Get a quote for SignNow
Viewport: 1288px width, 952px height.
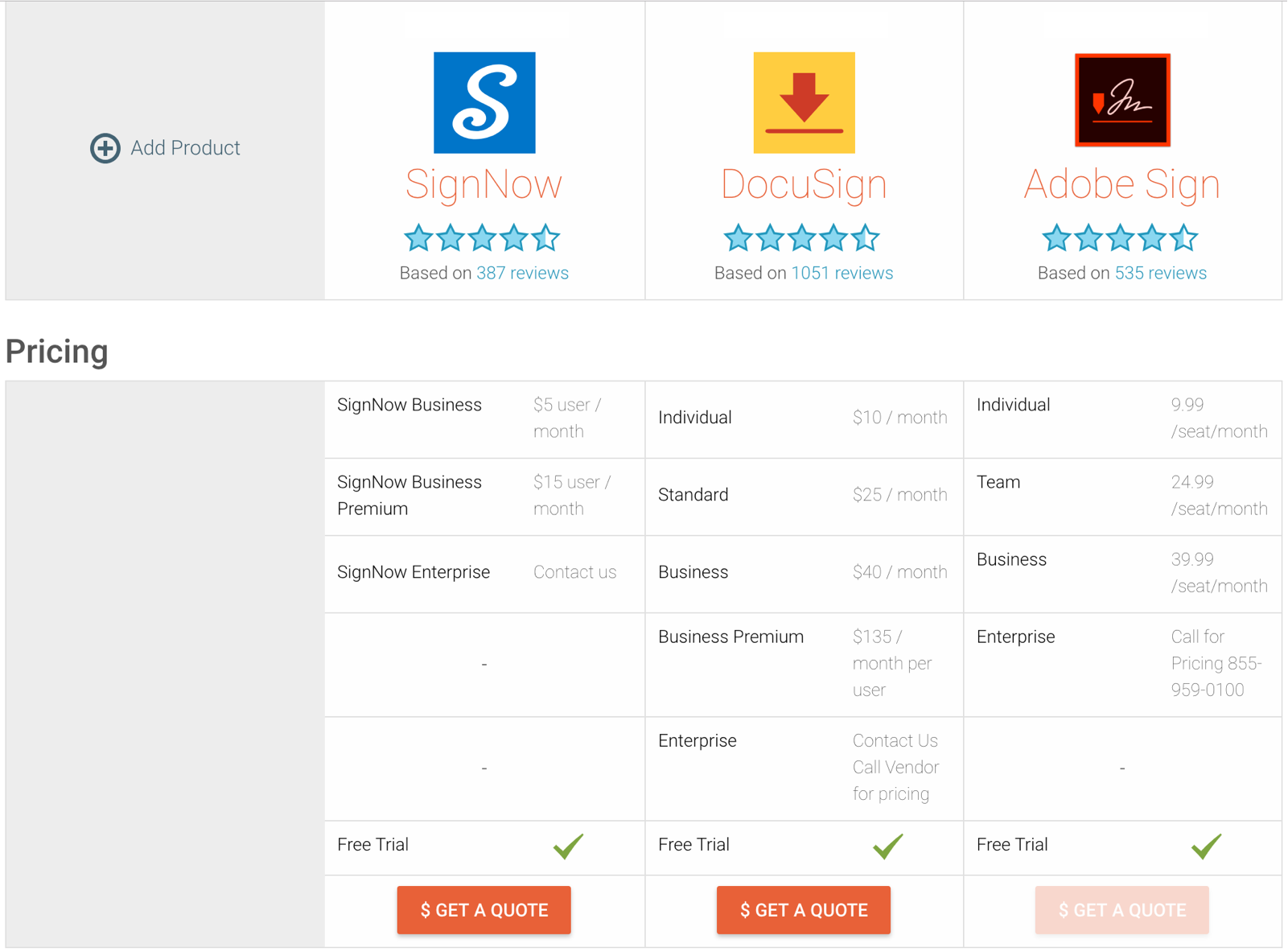tap(484, 910)
